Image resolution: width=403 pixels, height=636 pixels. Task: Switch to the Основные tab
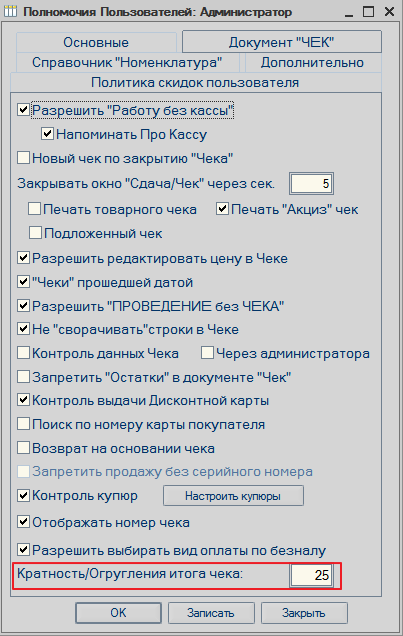[96, 42]
